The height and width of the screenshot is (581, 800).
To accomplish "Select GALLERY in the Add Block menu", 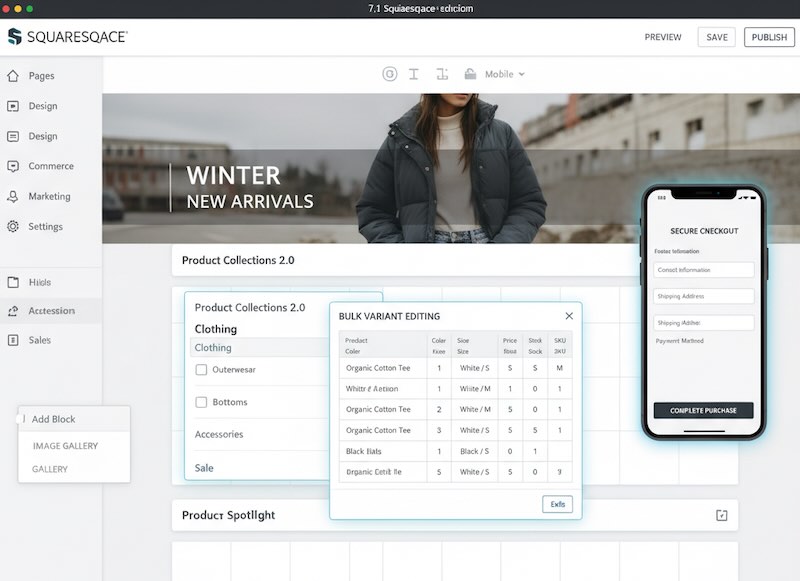I will point(50,469).
